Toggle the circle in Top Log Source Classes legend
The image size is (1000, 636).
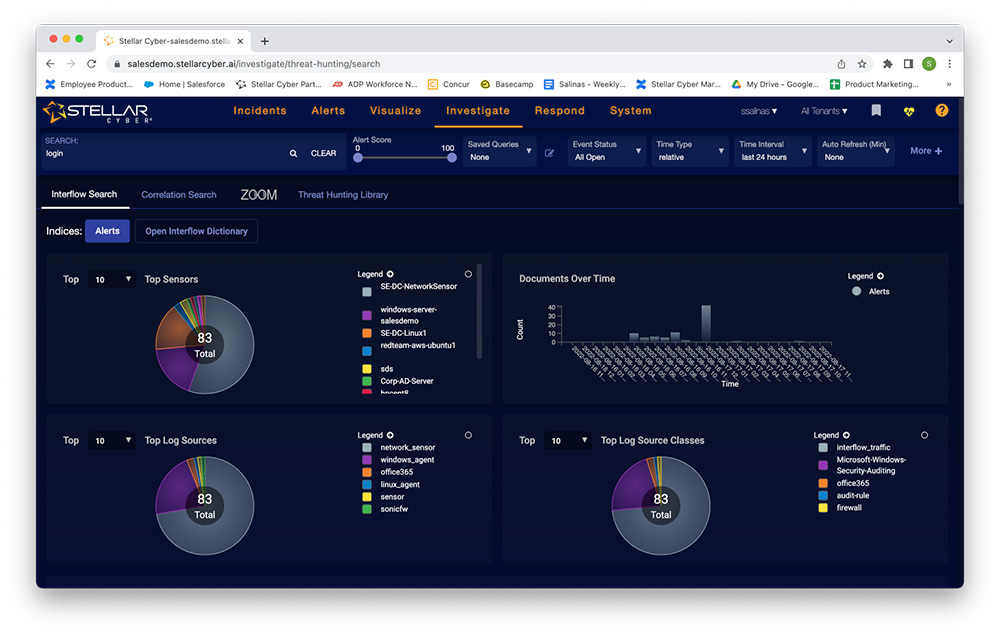pos(924,435)
